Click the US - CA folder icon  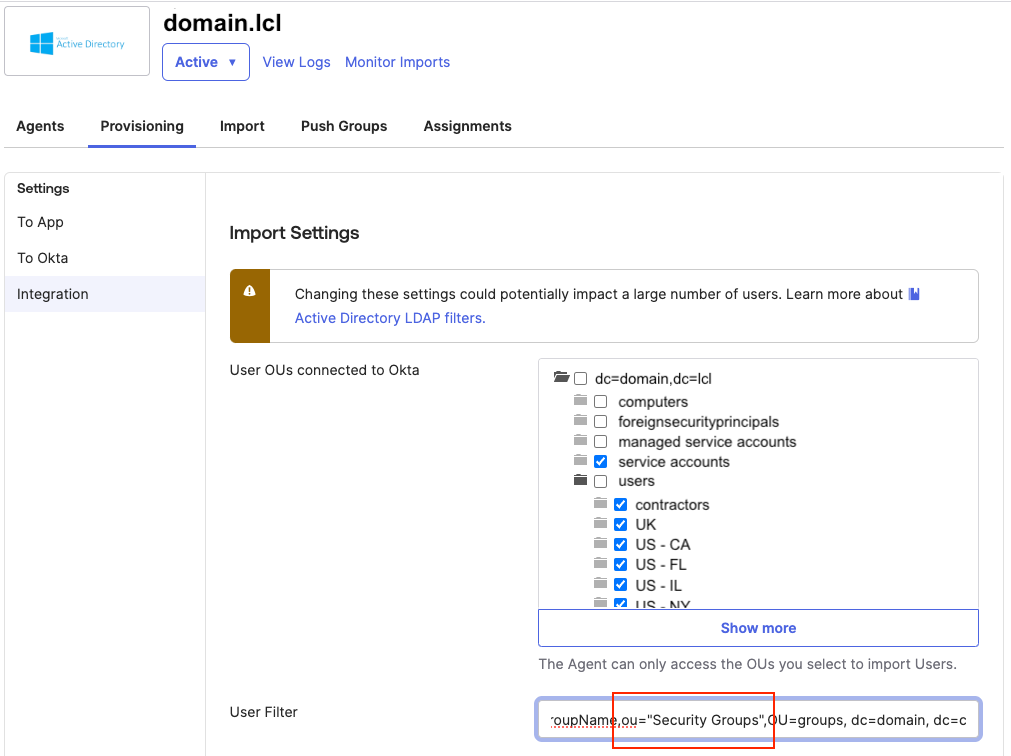(600, 543)
